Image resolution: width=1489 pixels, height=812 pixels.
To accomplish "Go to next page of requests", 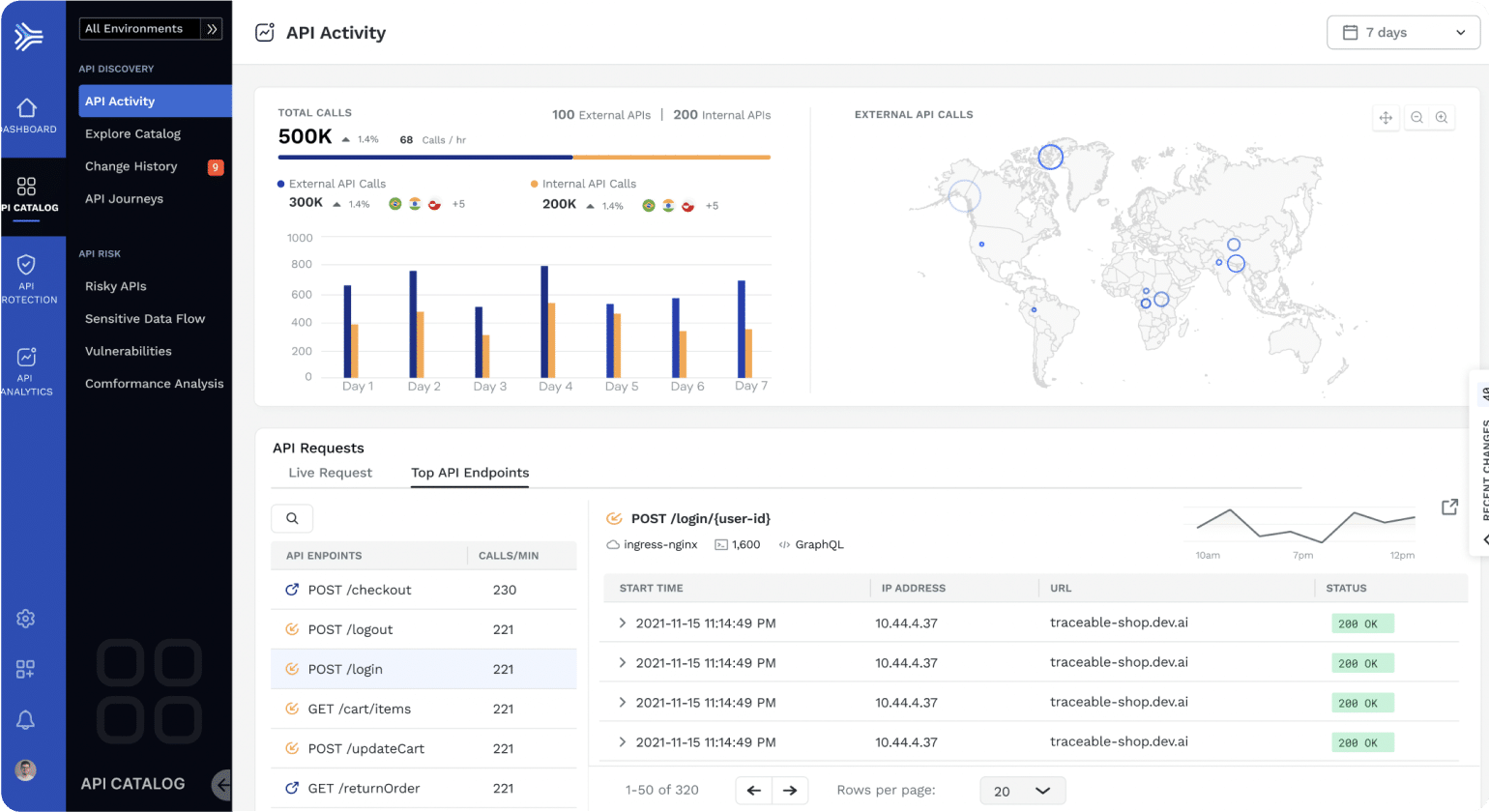I will [790, 791].
